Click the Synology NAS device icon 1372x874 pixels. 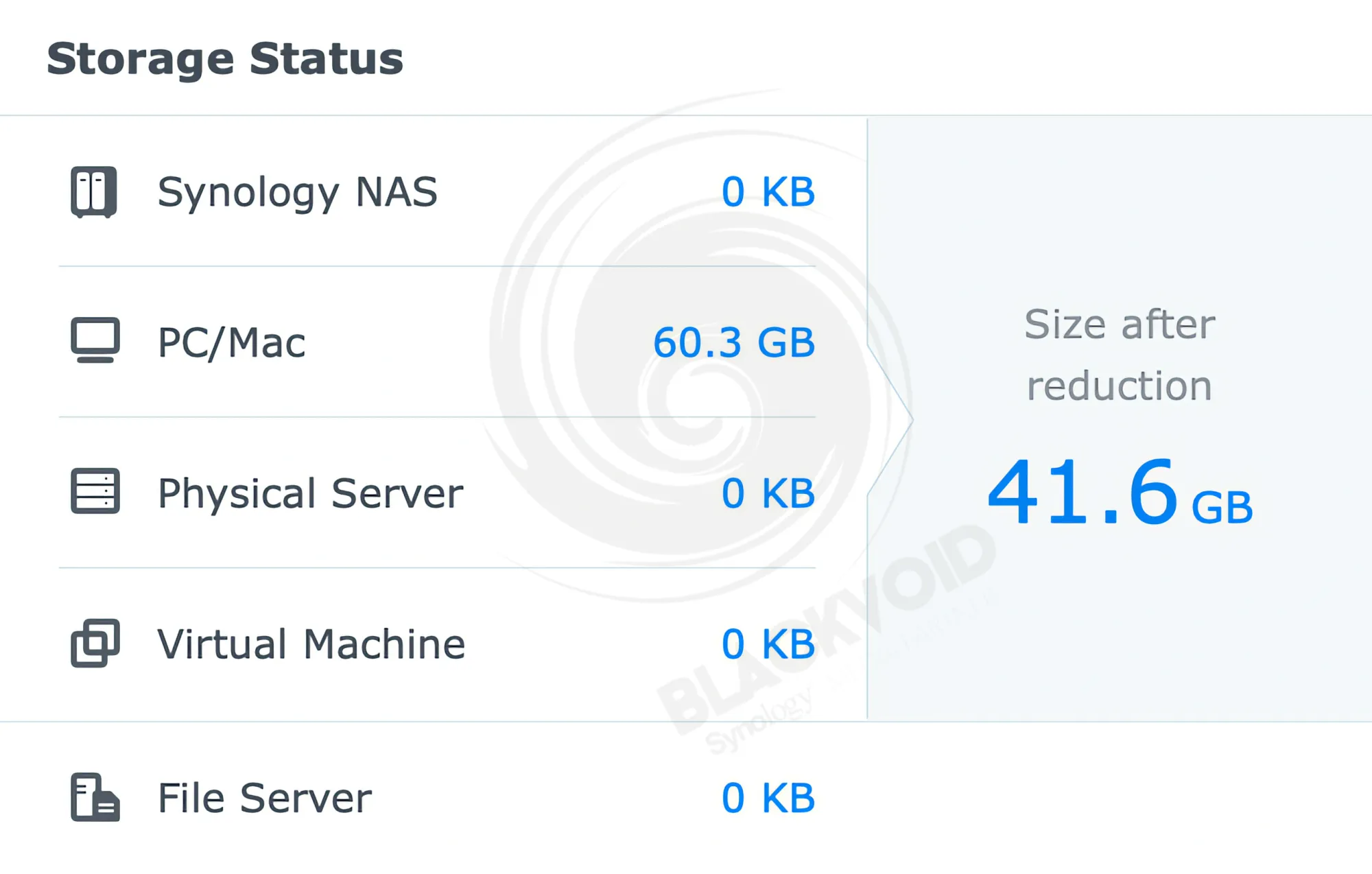(x=94, y=192)
